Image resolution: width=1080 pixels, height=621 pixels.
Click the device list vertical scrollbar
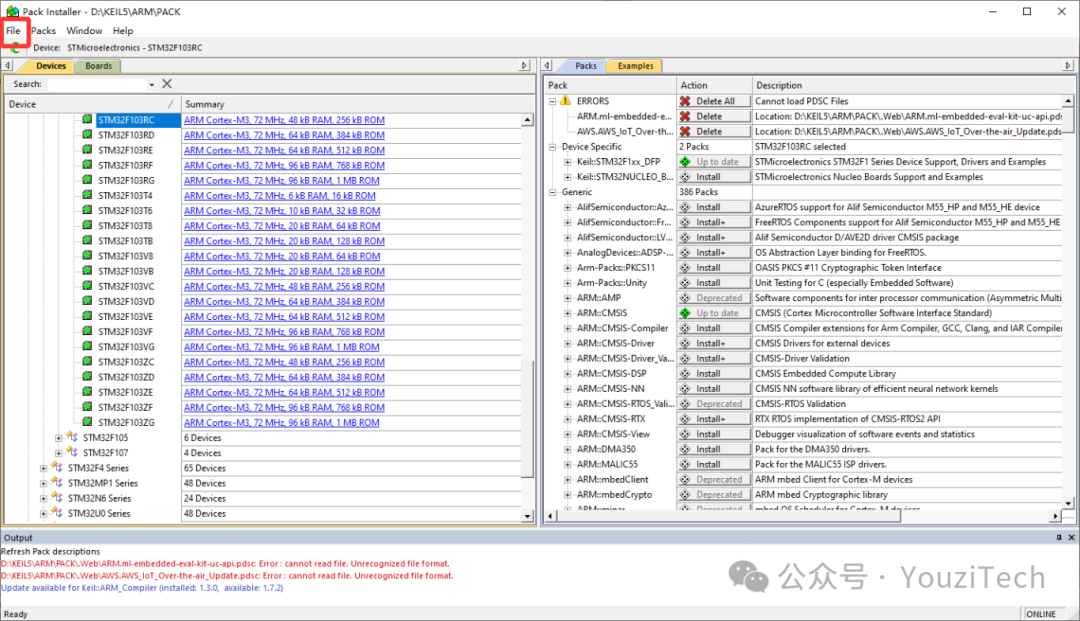point(527,419)
